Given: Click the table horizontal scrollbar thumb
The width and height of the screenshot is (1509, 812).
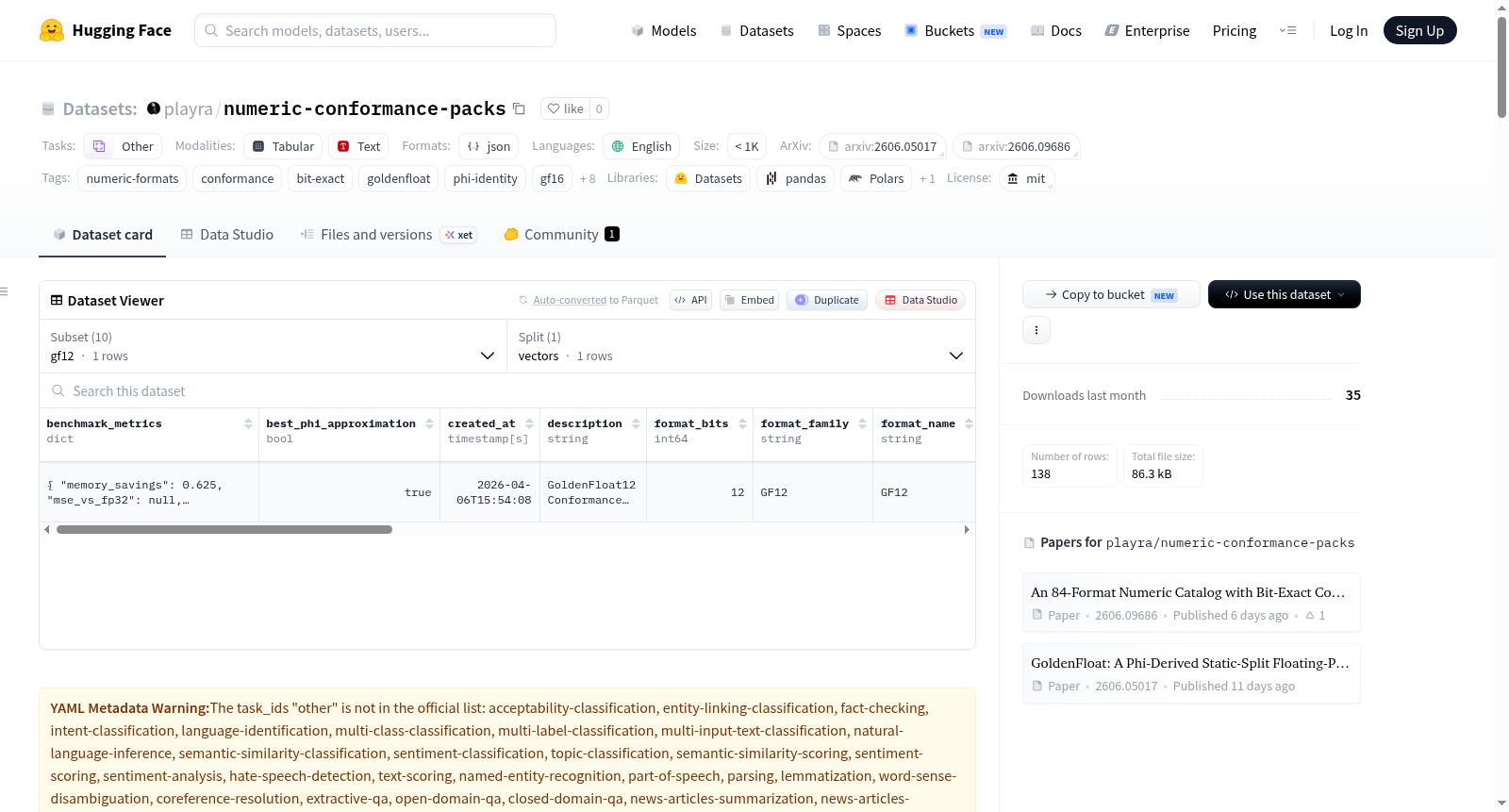Looking at the screenshot, I should click(224, 529).
